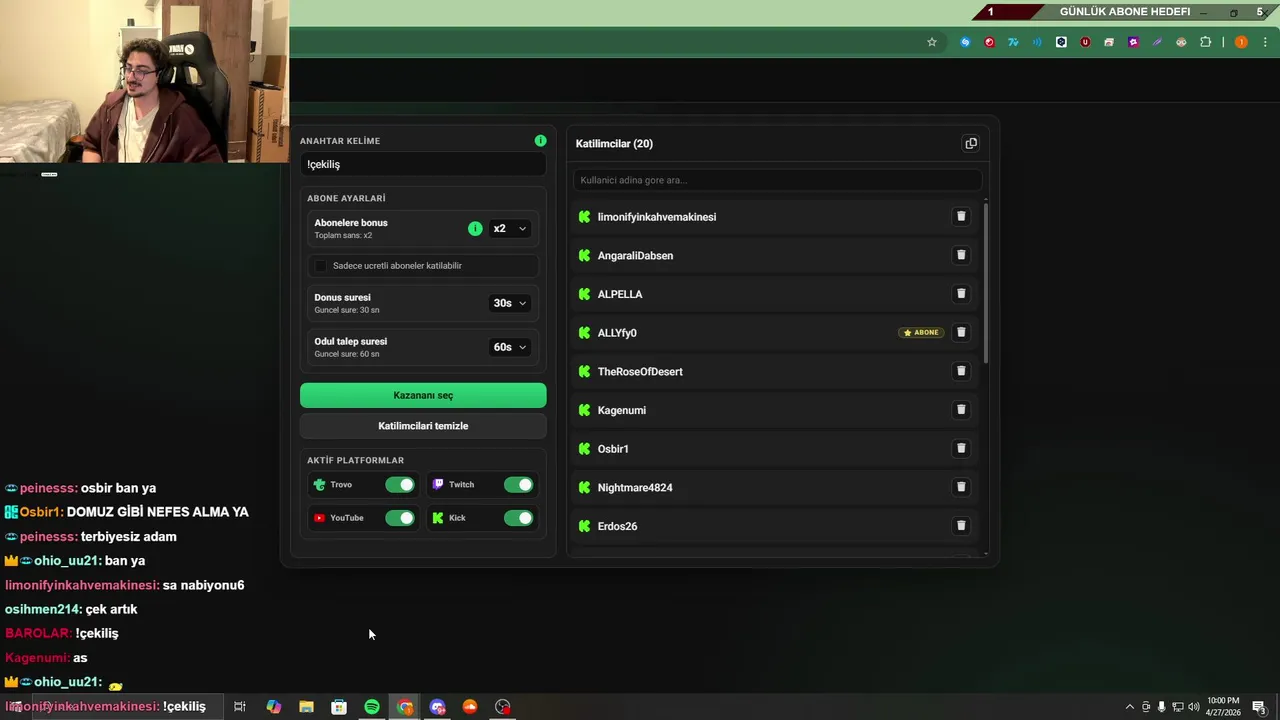Screen dimensions: 1280x720
Task: Open the 7TV browser extension
Action: point(1013,42)
